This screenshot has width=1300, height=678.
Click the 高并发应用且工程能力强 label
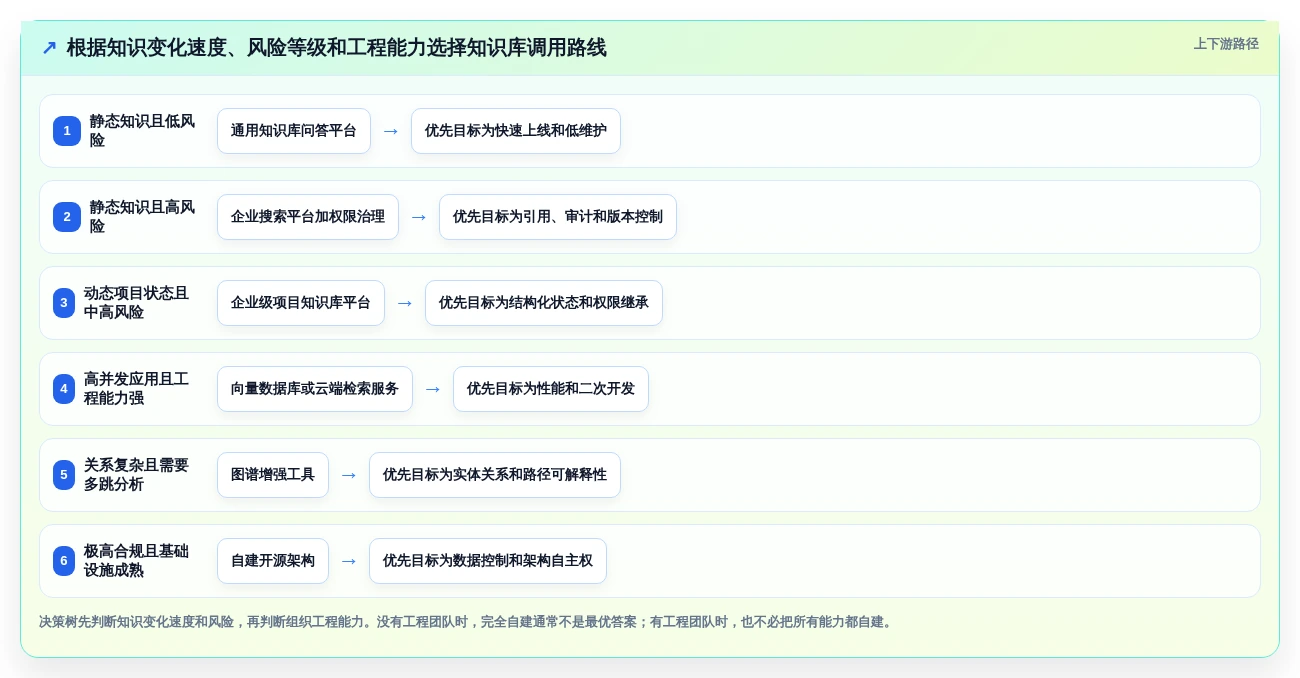[137, 389]
